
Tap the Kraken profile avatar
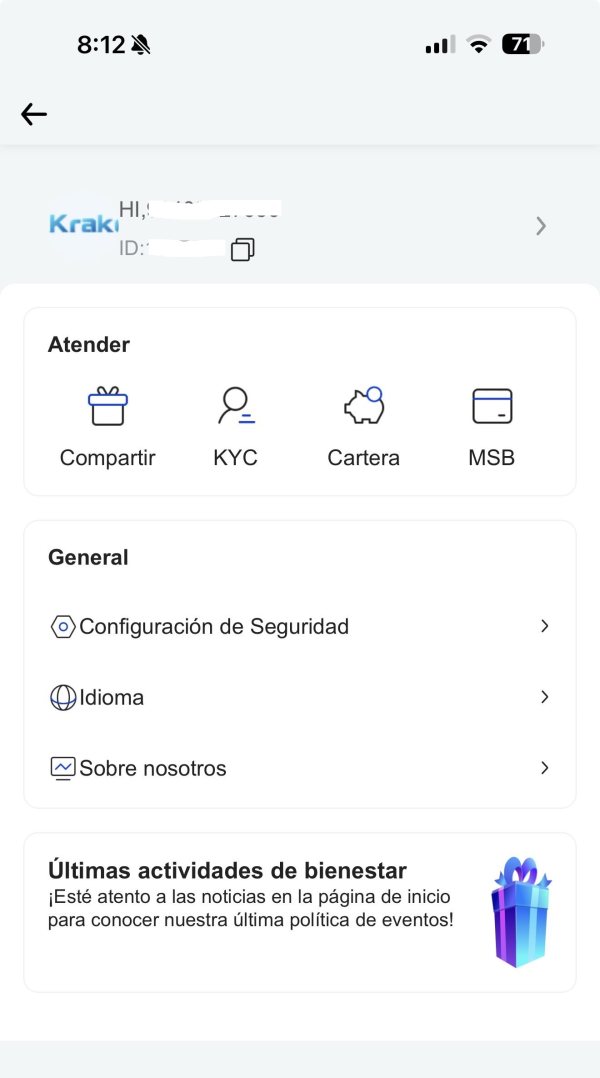click(x=77, y=224)
